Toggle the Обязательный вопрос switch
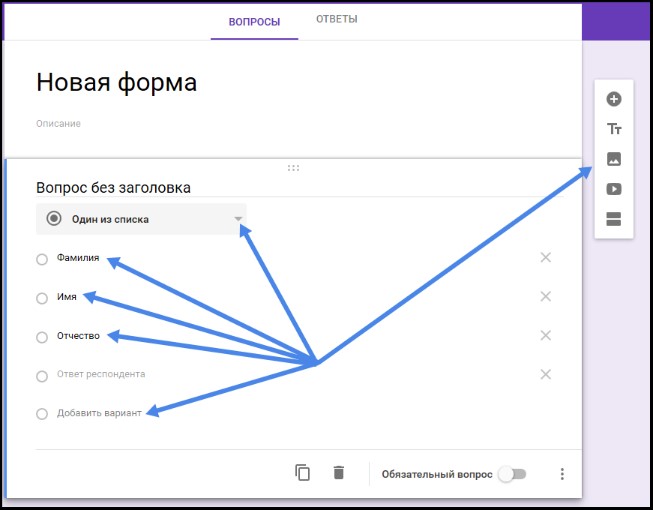 click(512, 474)
